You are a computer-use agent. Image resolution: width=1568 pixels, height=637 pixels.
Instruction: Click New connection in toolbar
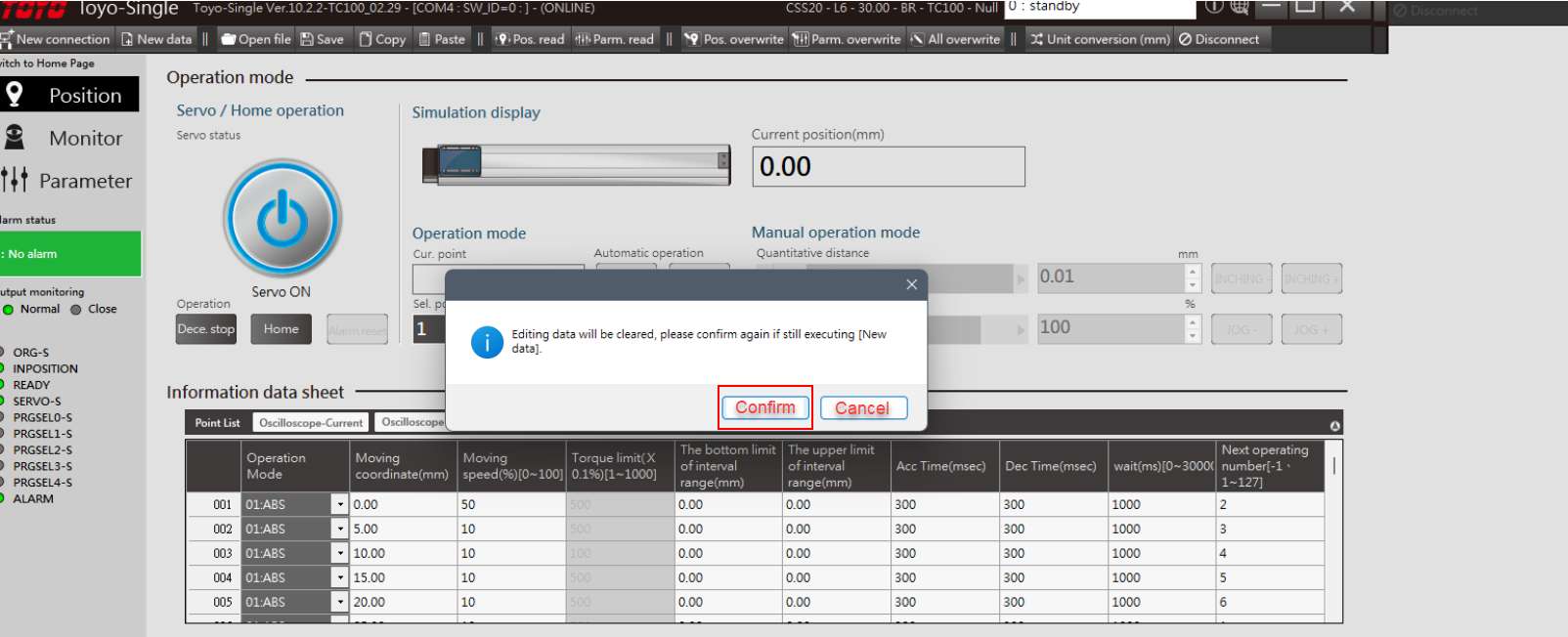[56, 39]
